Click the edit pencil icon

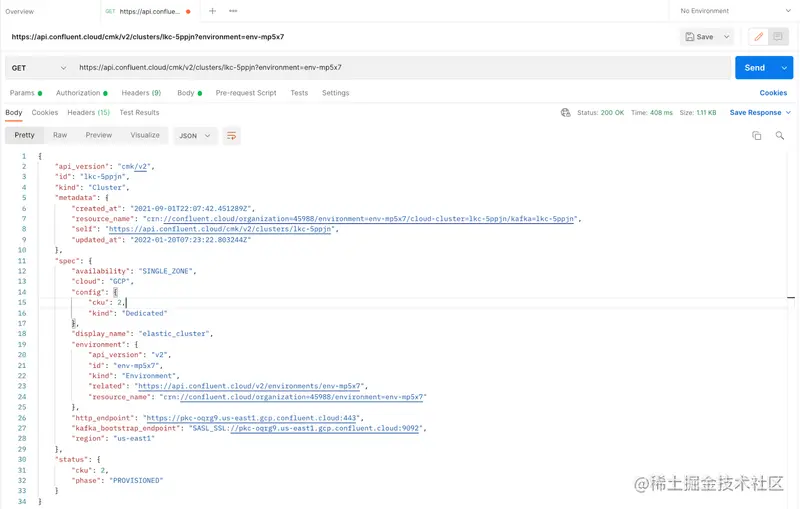tap(759, 37)
